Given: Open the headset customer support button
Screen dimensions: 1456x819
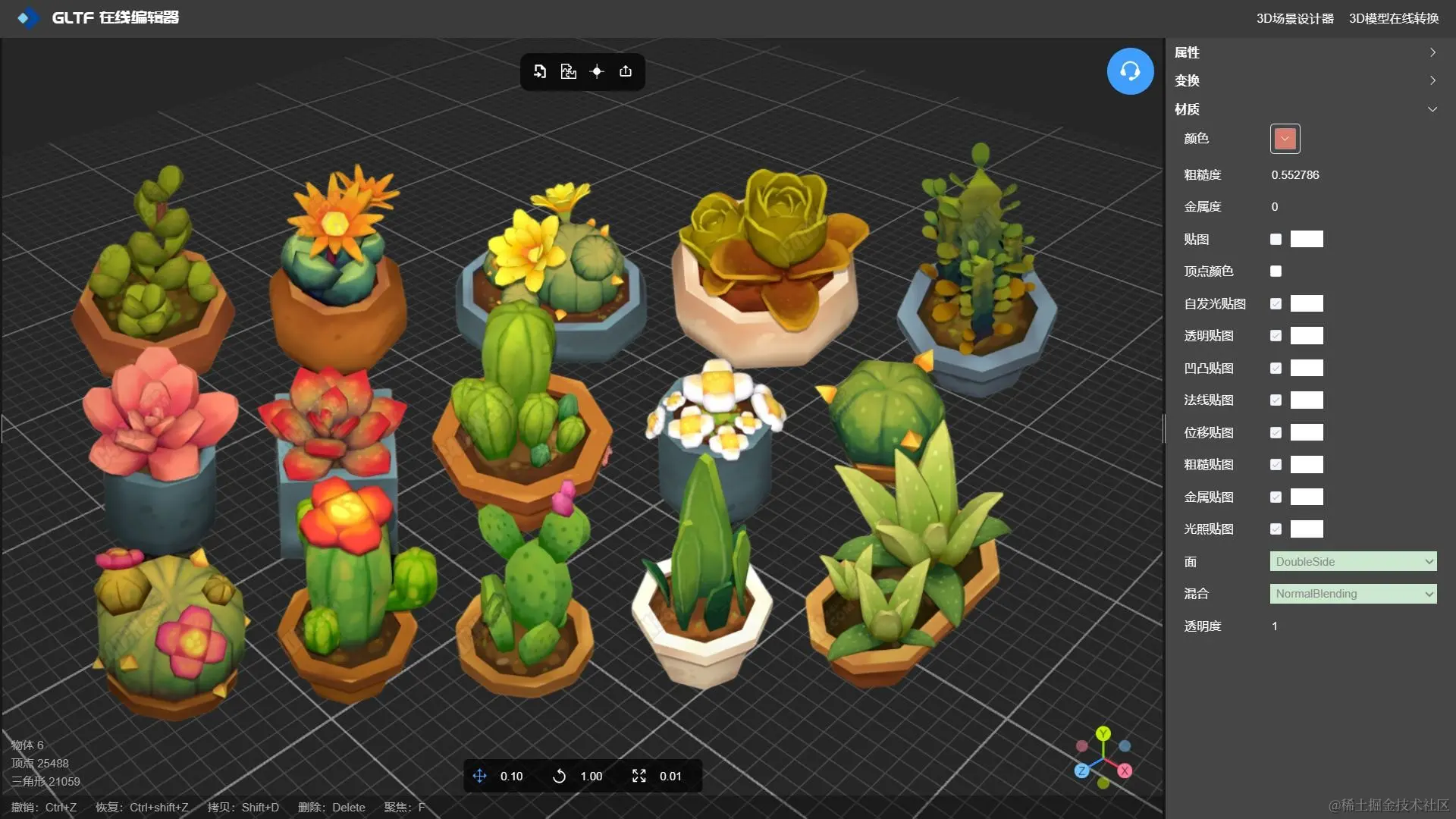Looking at the screenshot, I should 1130,71.
